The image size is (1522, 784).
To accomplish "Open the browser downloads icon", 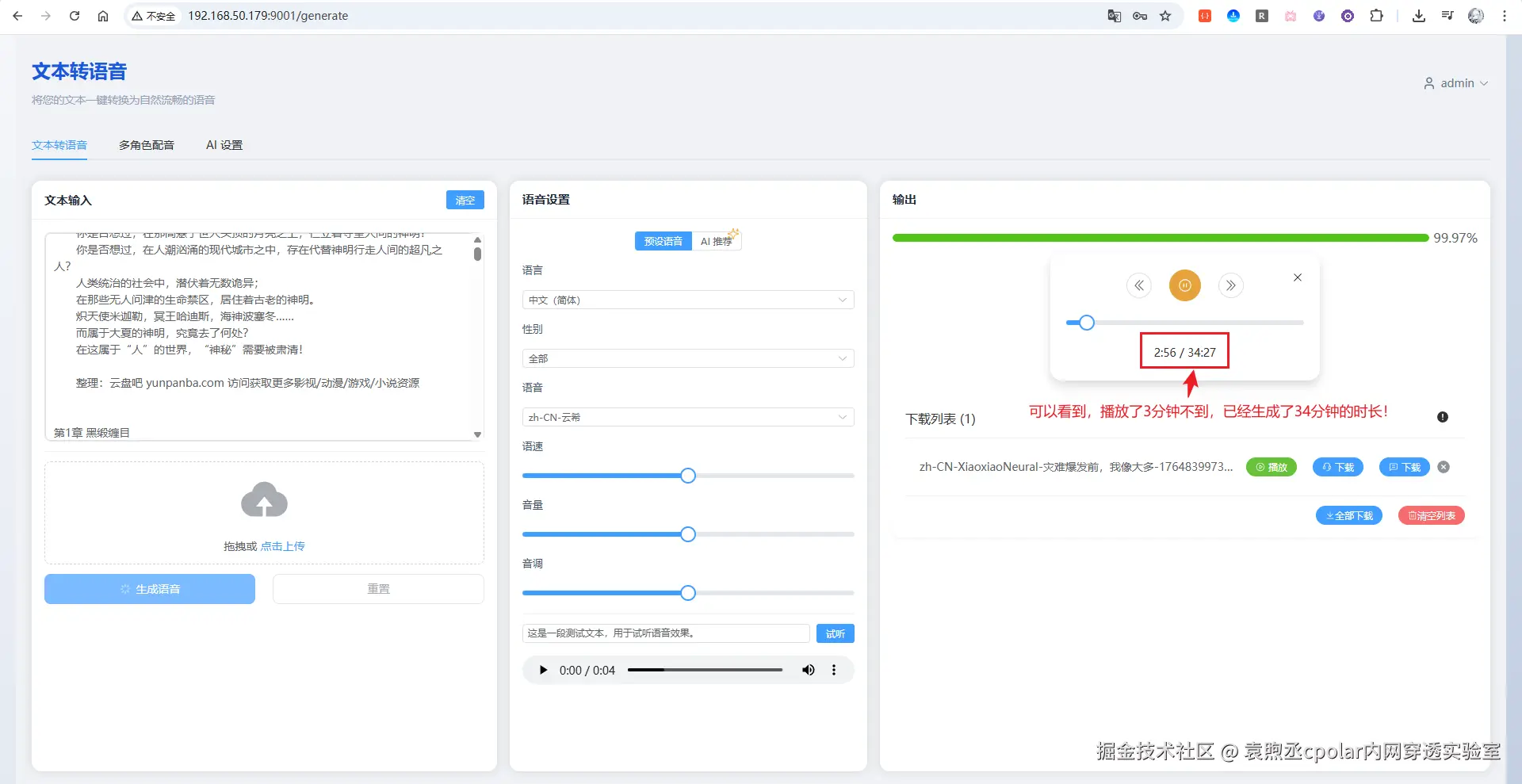I will [1419, 16].
